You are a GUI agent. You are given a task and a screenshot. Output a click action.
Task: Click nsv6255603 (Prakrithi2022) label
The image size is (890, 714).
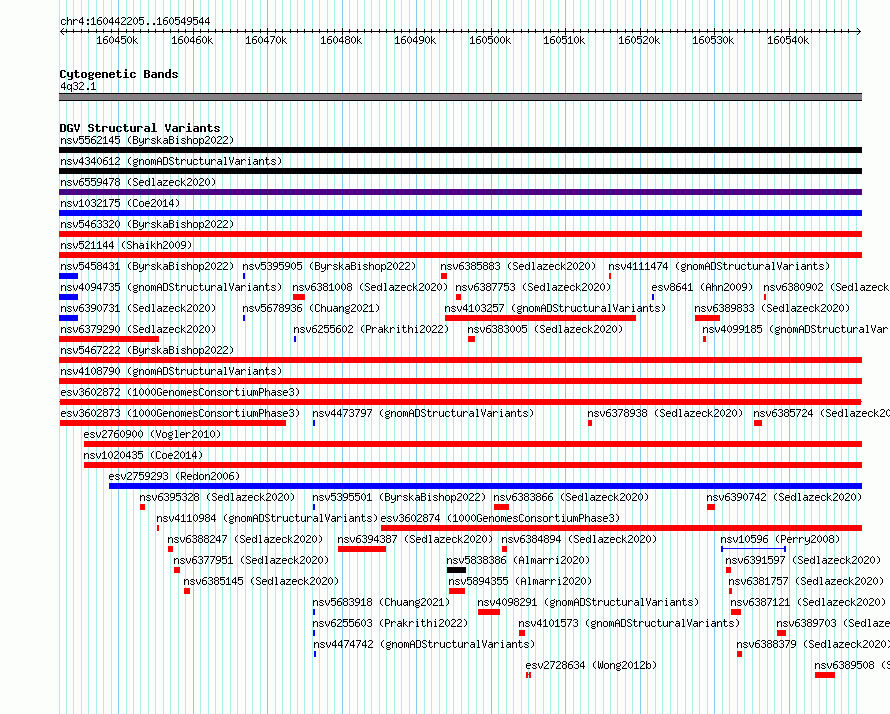[x=390, y=623]
